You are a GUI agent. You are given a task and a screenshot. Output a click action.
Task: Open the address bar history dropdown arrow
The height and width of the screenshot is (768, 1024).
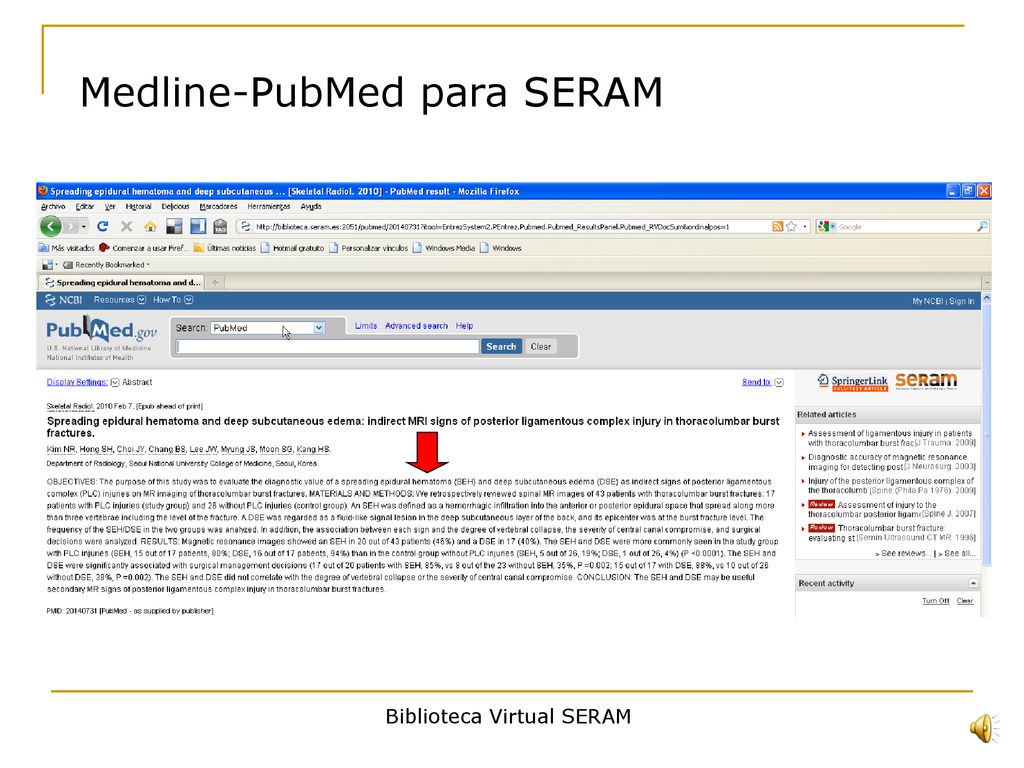point(805,227)
